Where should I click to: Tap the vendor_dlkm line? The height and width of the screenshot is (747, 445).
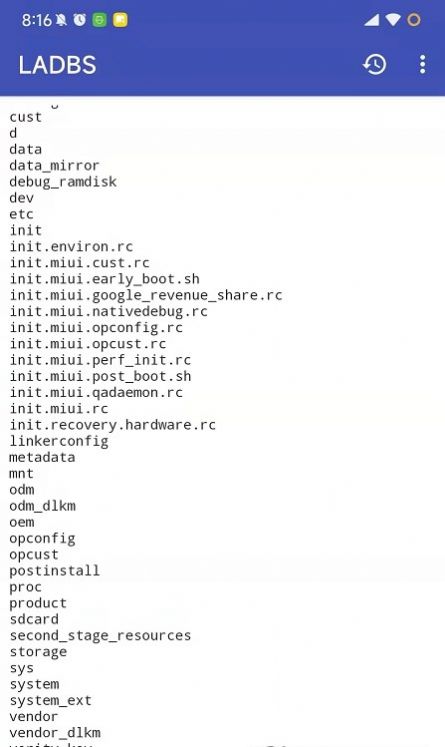point(55,733)
